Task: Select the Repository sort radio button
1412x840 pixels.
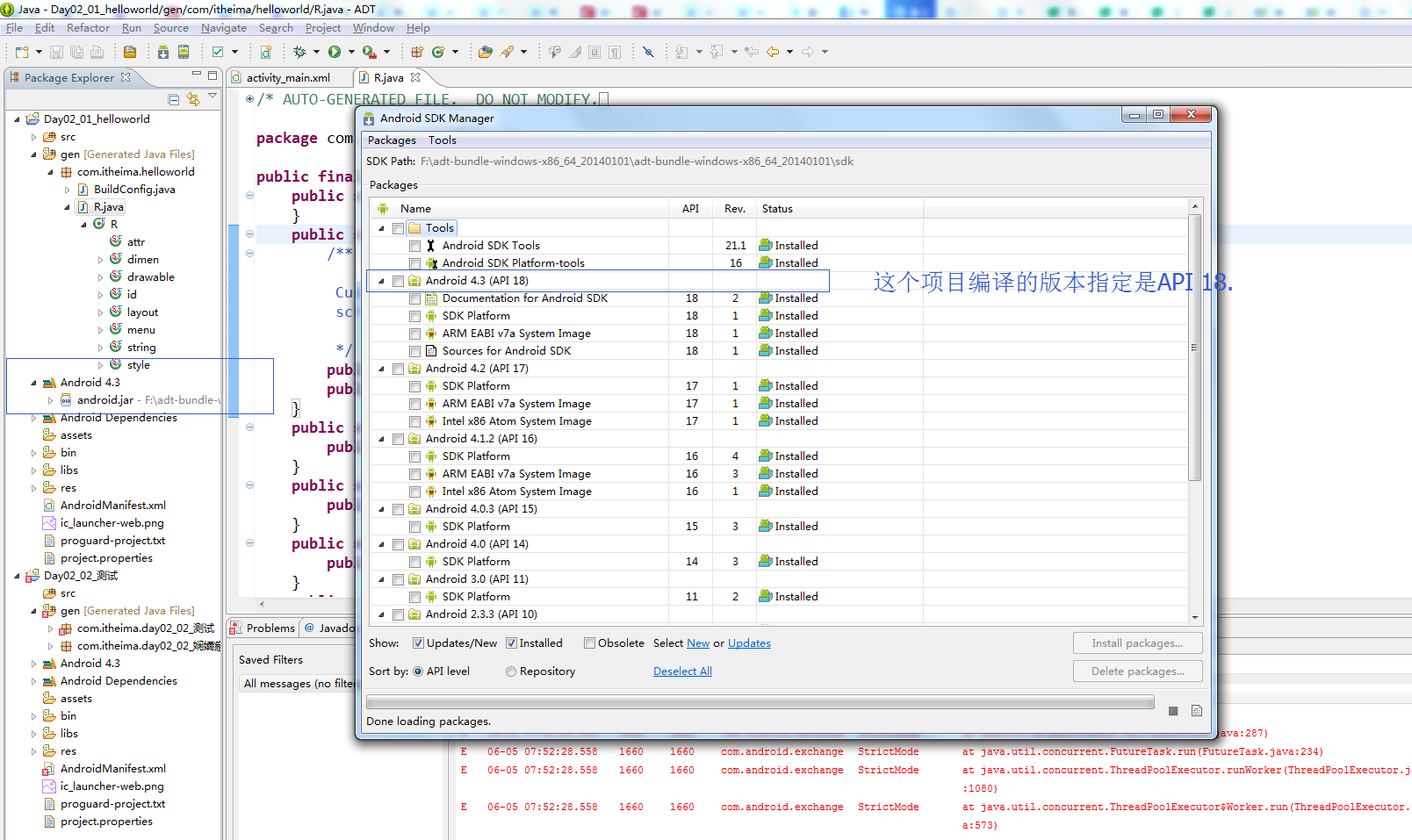Action: (511, 671)
